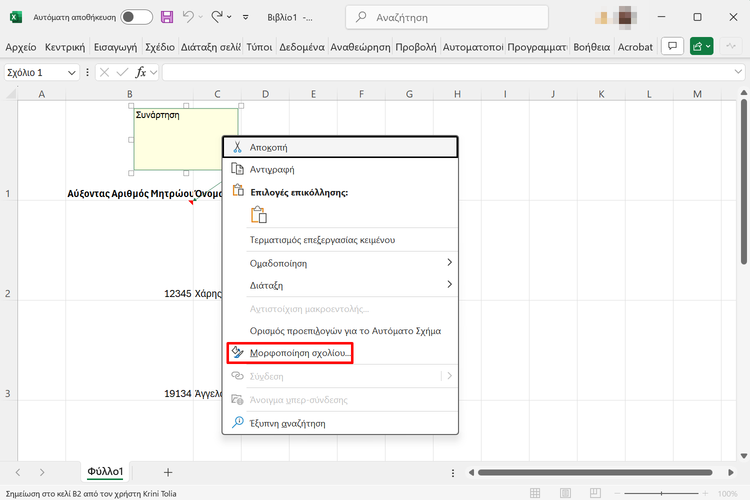Click the user account avatar
The image size is (750, 500).
[625, 17]
